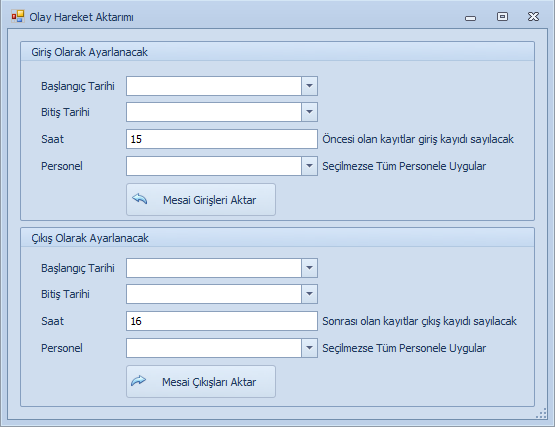Image resolution: width=555 pixels, height=427 pixels.
Task: Focus the Saat field containing 16
Action: 222,321
